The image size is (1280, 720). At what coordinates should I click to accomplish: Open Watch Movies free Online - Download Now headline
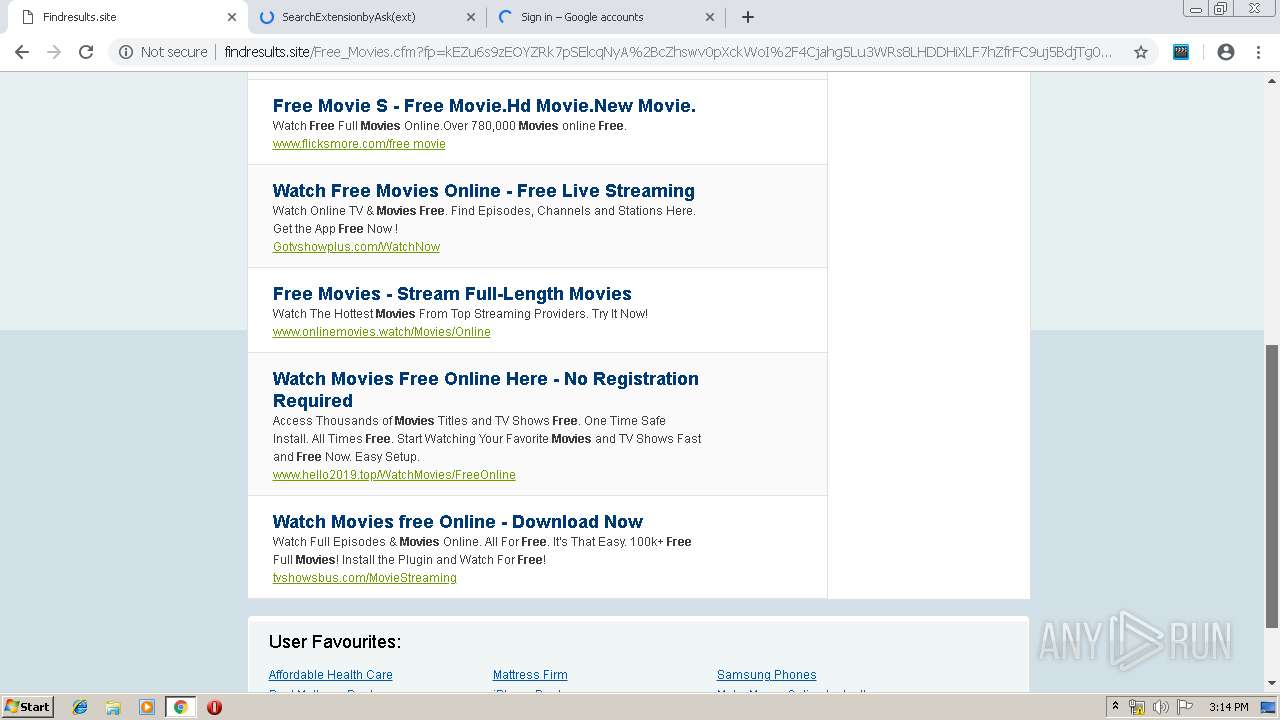click(x=458, y=522)
